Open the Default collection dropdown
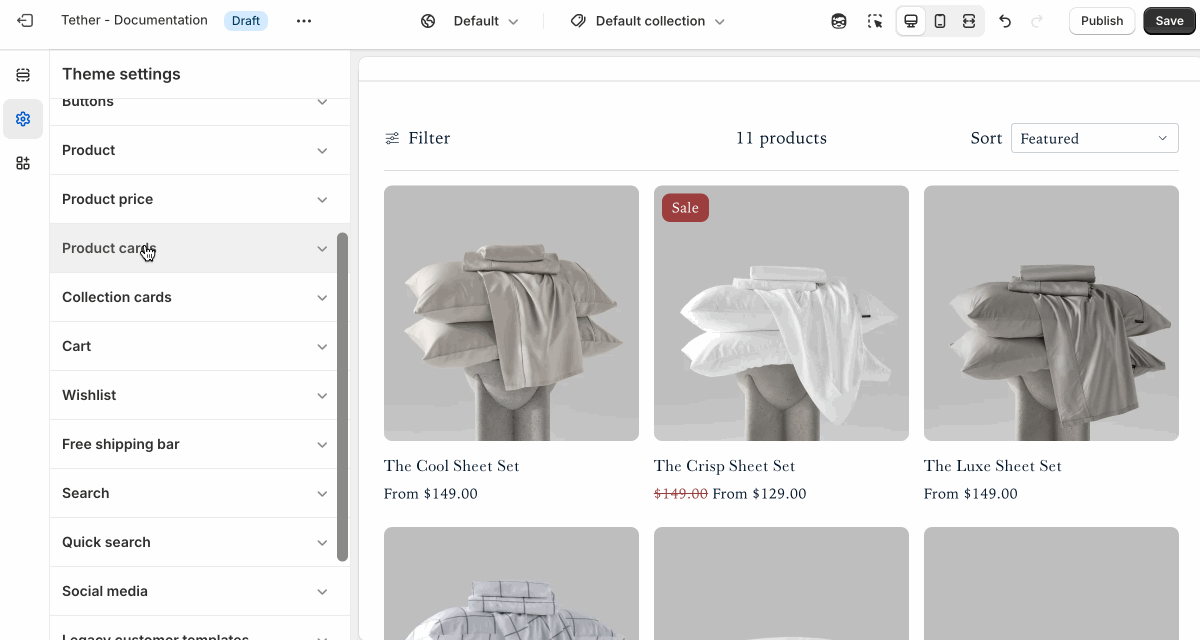 pyautogui.click(x=660, y=21)
